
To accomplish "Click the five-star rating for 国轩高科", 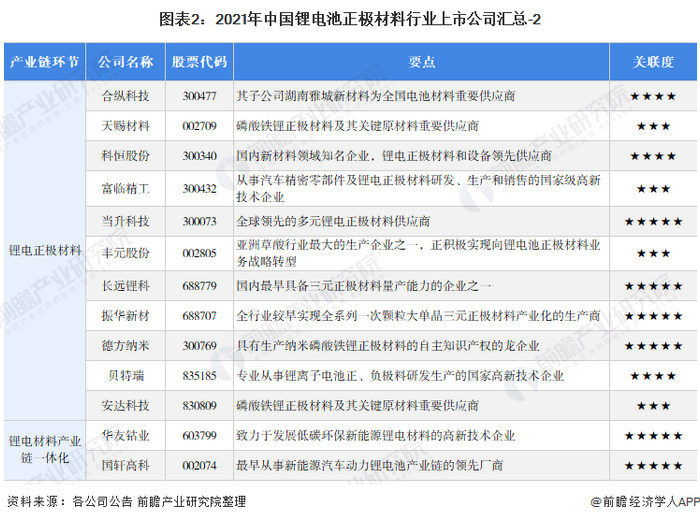I will [653, 466].
